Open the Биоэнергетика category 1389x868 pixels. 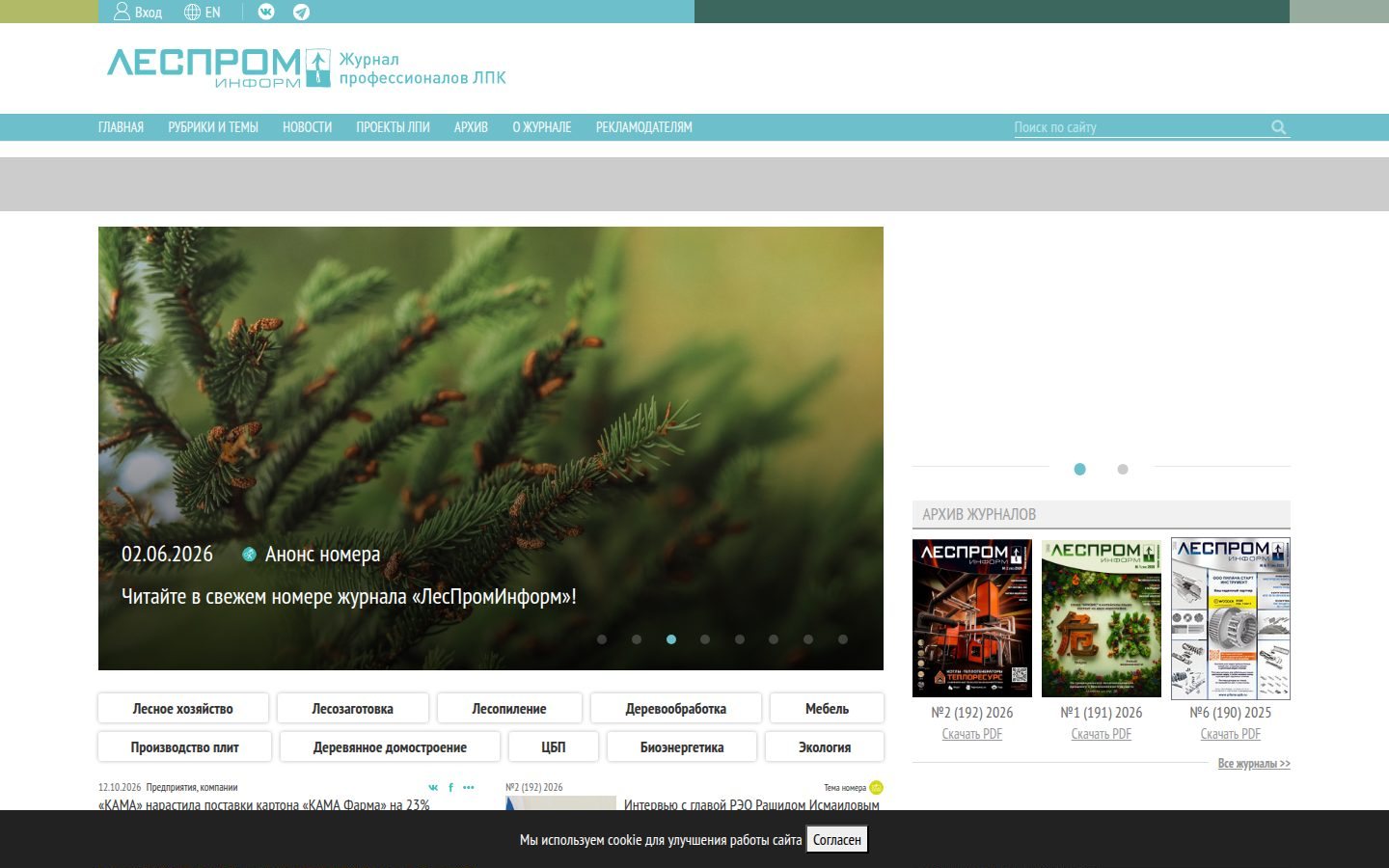coord(682,747)
